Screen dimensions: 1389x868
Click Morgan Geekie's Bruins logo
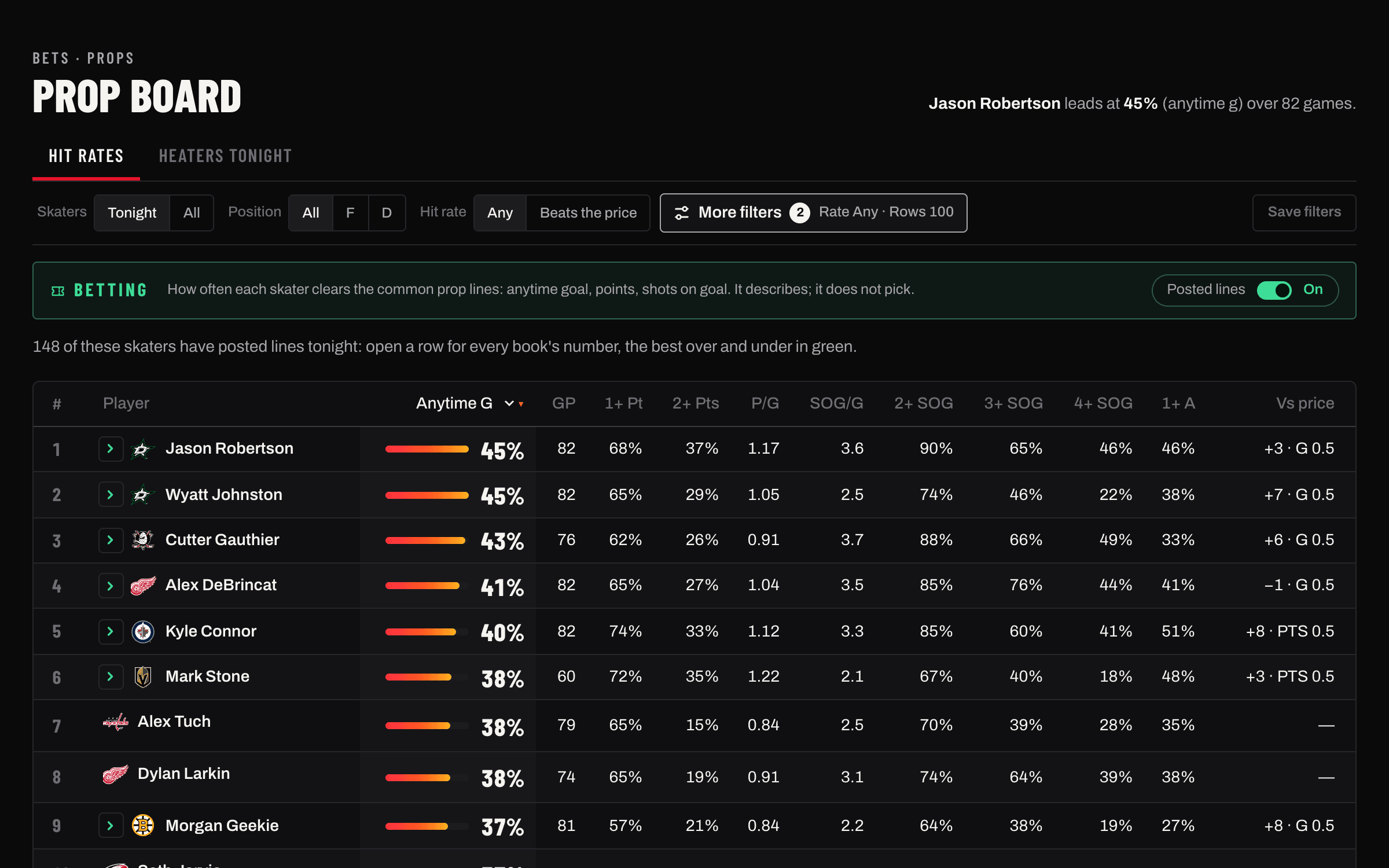point(142,826)
